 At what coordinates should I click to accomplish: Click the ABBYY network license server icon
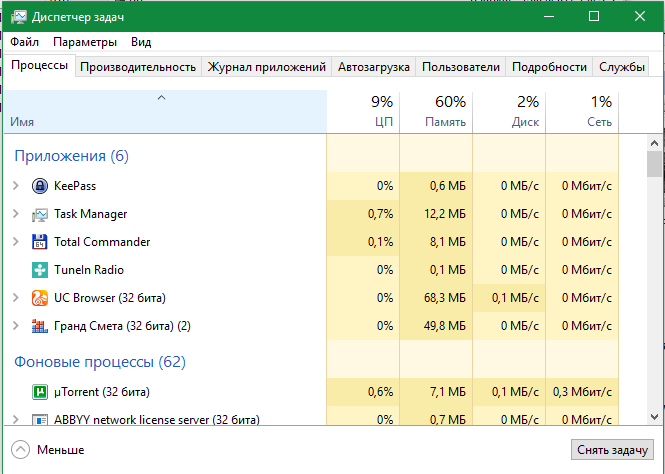pyautogui.click(x=40, y=419)
